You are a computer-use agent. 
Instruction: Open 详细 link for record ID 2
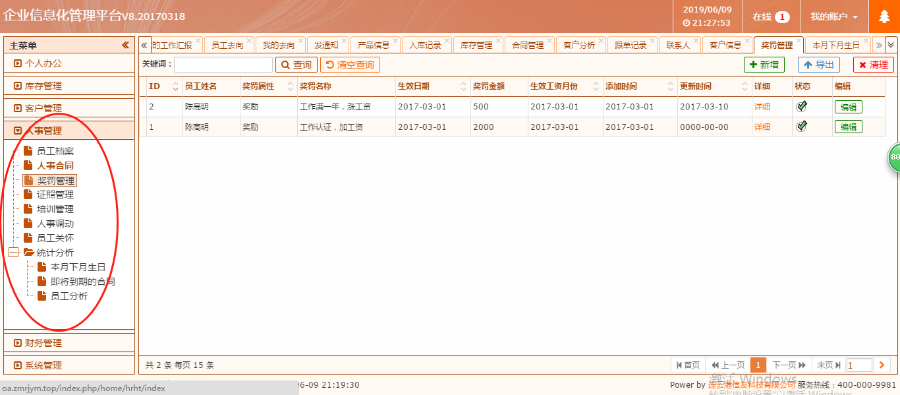pos(762,107)
